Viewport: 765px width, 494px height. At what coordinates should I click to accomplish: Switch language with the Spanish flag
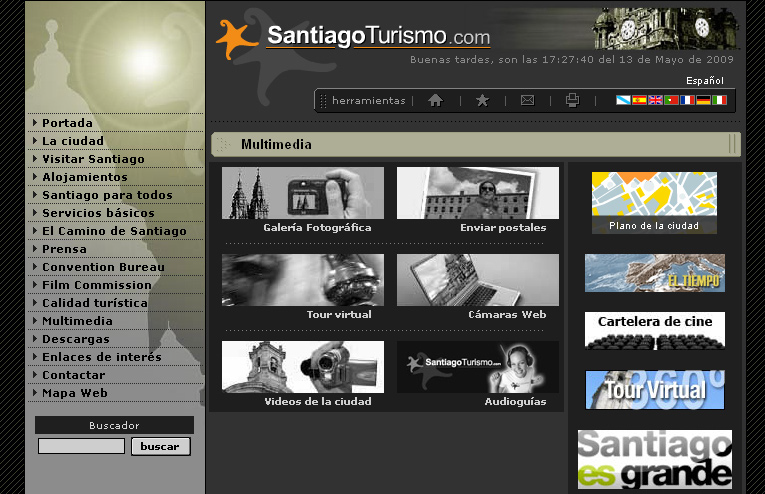coord(639,100)
